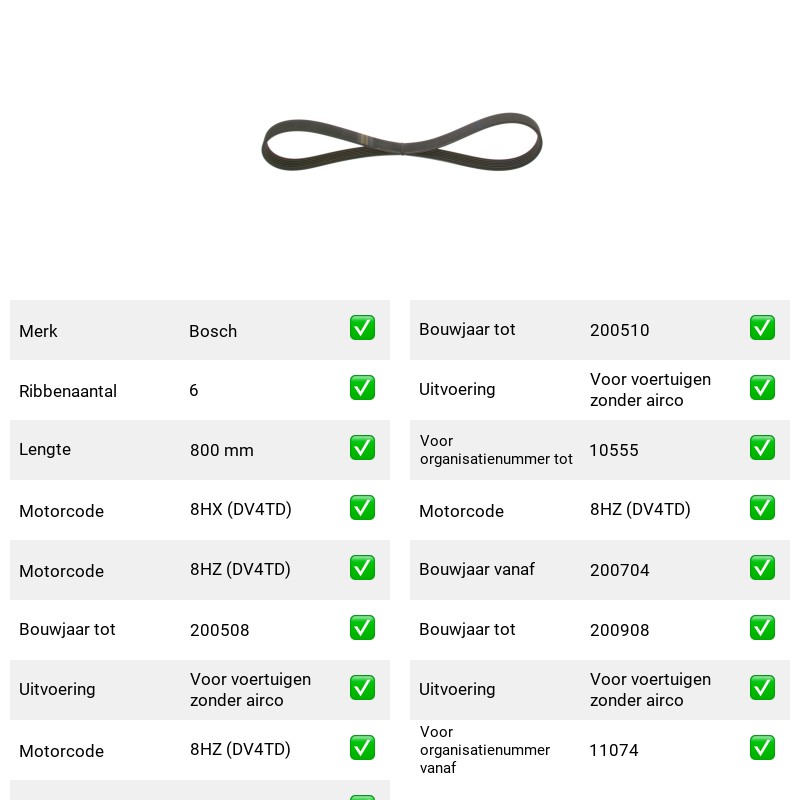Click the checkmark for Bouwjaar tot 200908
This screenshot has width=800, height=800.
pos(762,628)
